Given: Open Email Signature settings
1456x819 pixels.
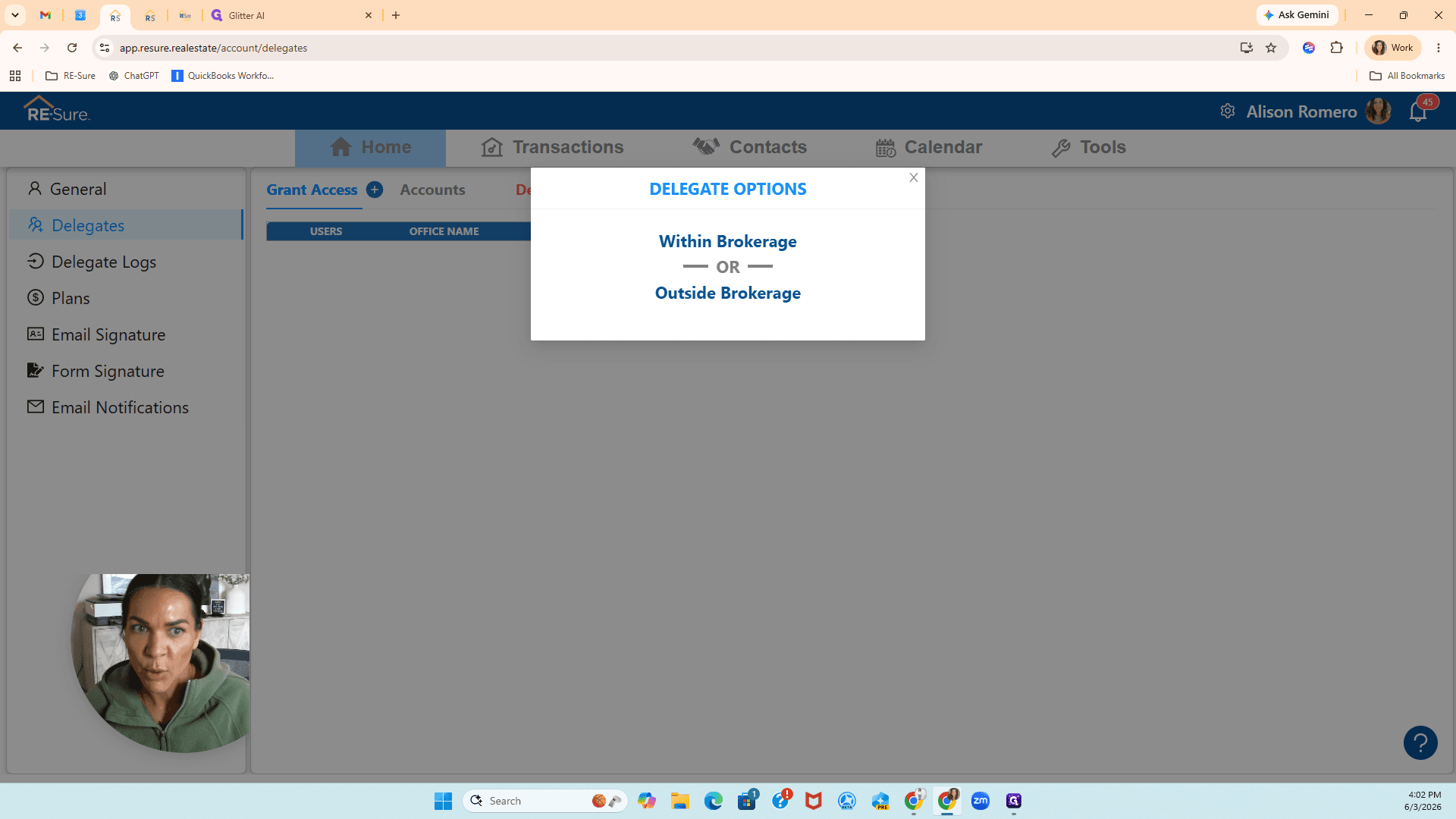Looking at the screenshot, I should 126,334.
